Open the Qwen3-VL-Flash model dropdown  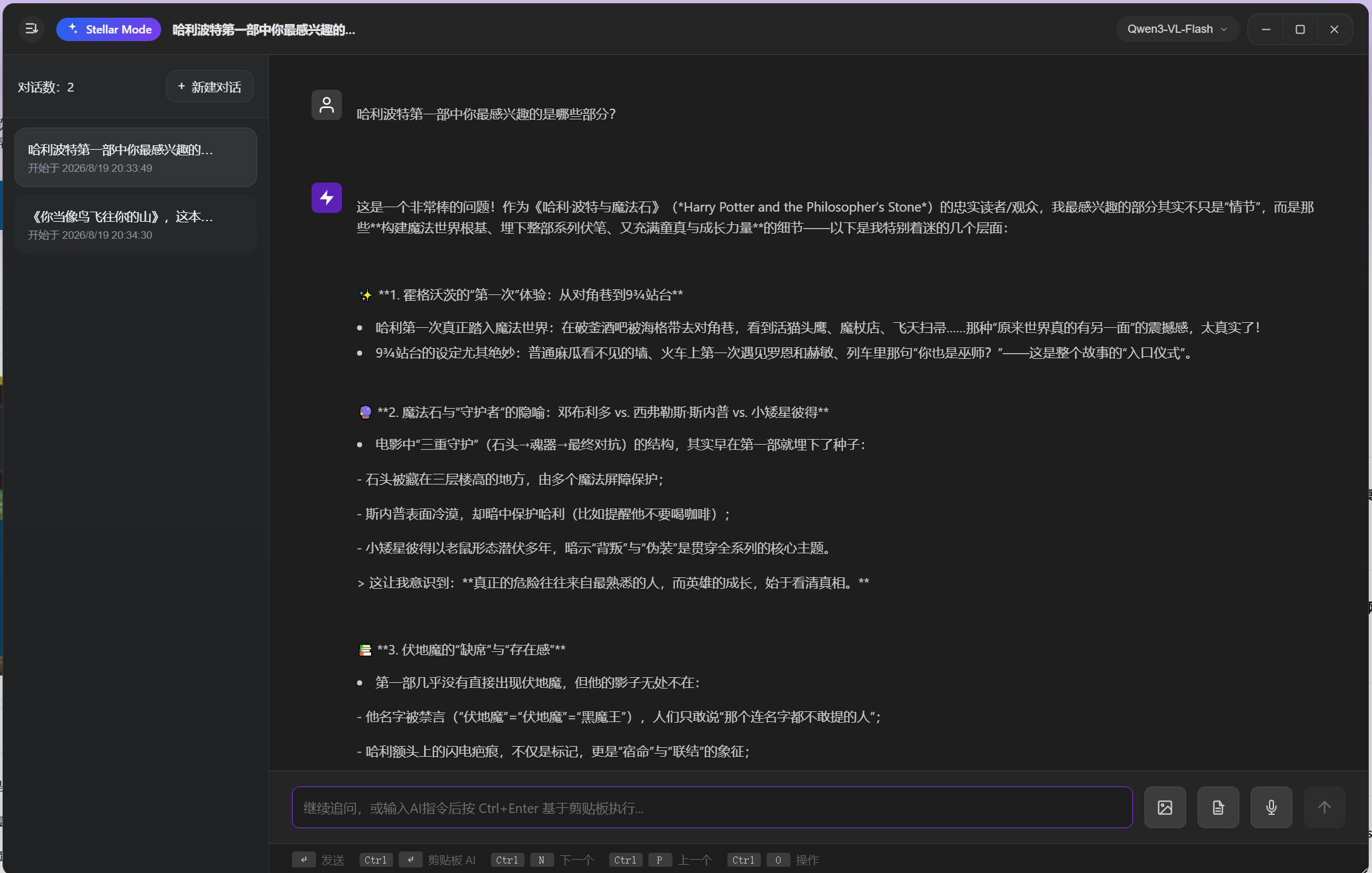(x=1177, y=29)
